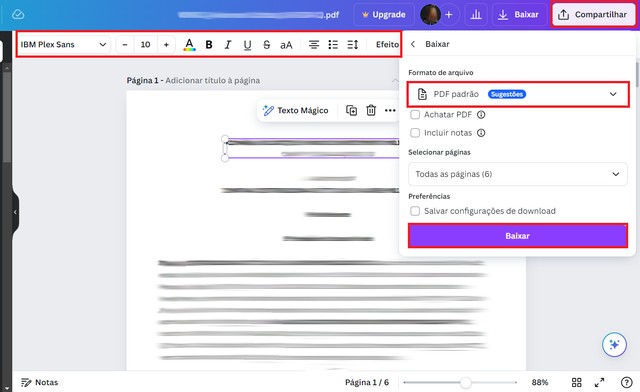Change text alignment
Screen dimensions: 640x392
pyautogui.click(x=313, y=45)
